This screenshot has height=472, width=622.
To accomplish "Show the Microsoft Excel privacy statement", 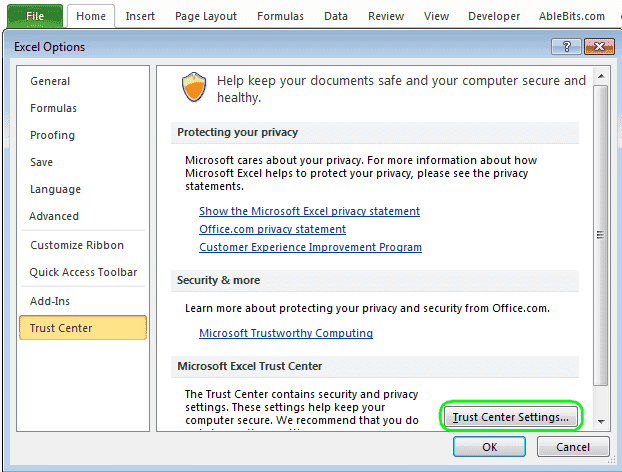I will click(x=309, y=211).
